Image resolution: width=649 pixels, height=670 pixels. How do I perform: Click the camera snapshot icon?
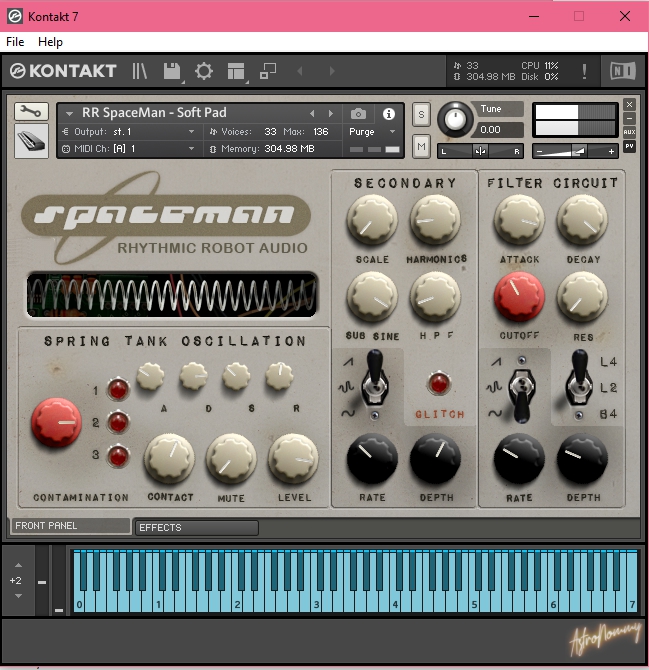tap(358, 114)
